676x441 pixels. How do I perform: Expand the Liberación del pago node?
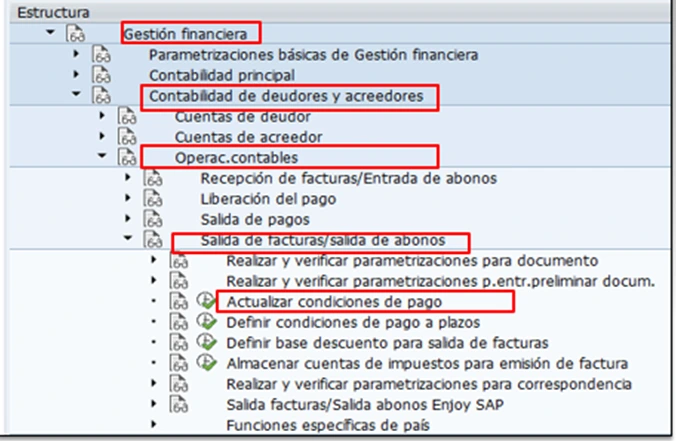point(128,198)
